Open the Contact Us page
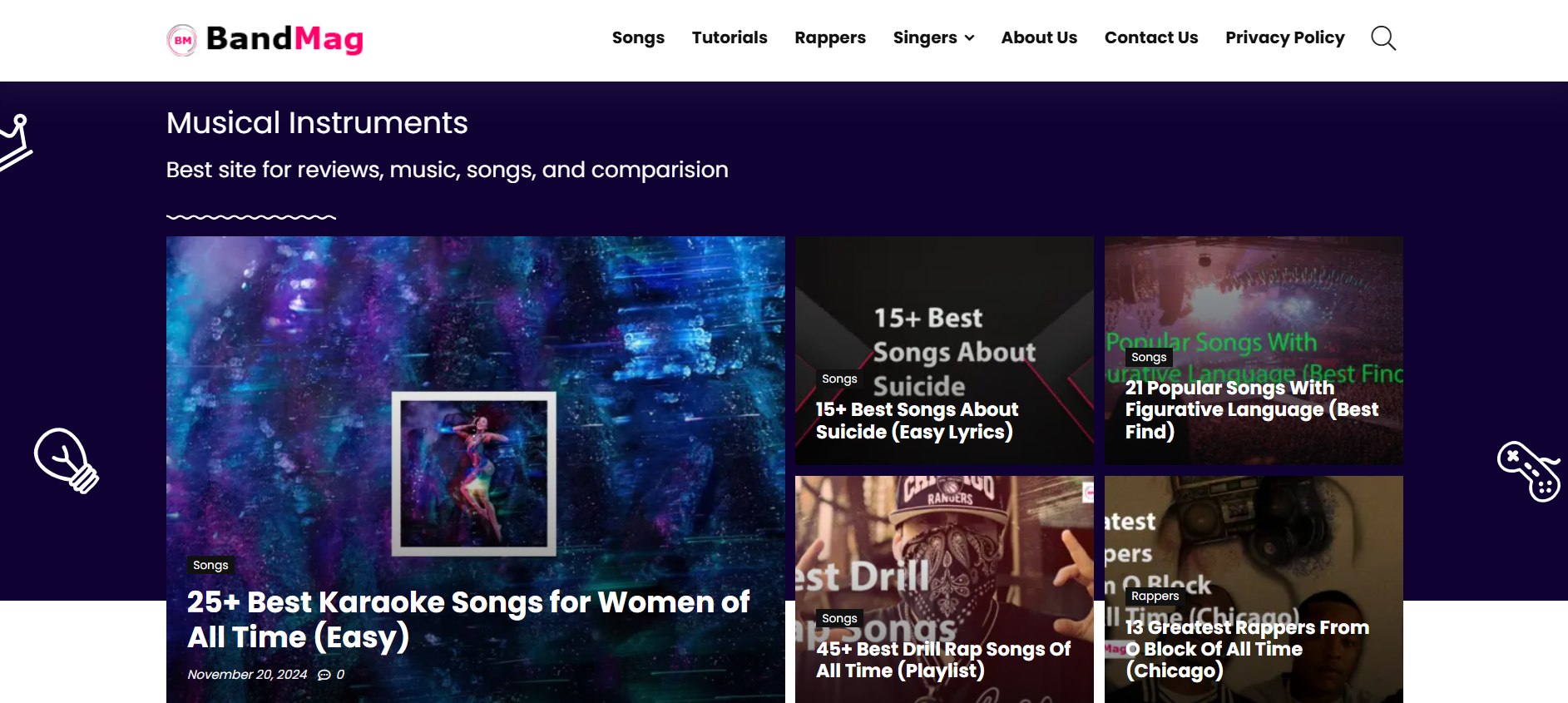The image size is (1568, 703). click(1150, 38)
